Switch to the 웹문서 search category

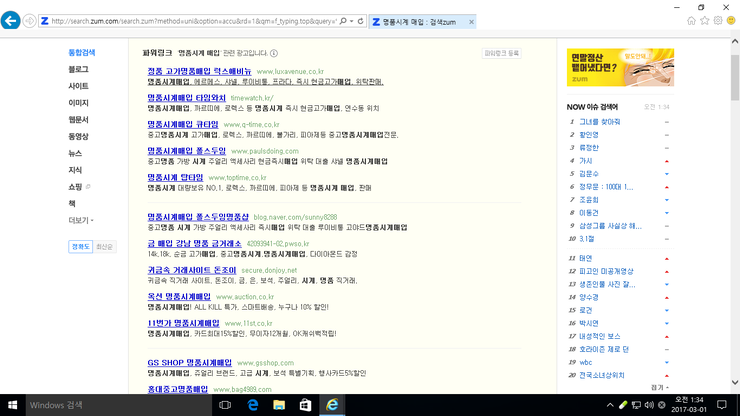tap(78, 120)
